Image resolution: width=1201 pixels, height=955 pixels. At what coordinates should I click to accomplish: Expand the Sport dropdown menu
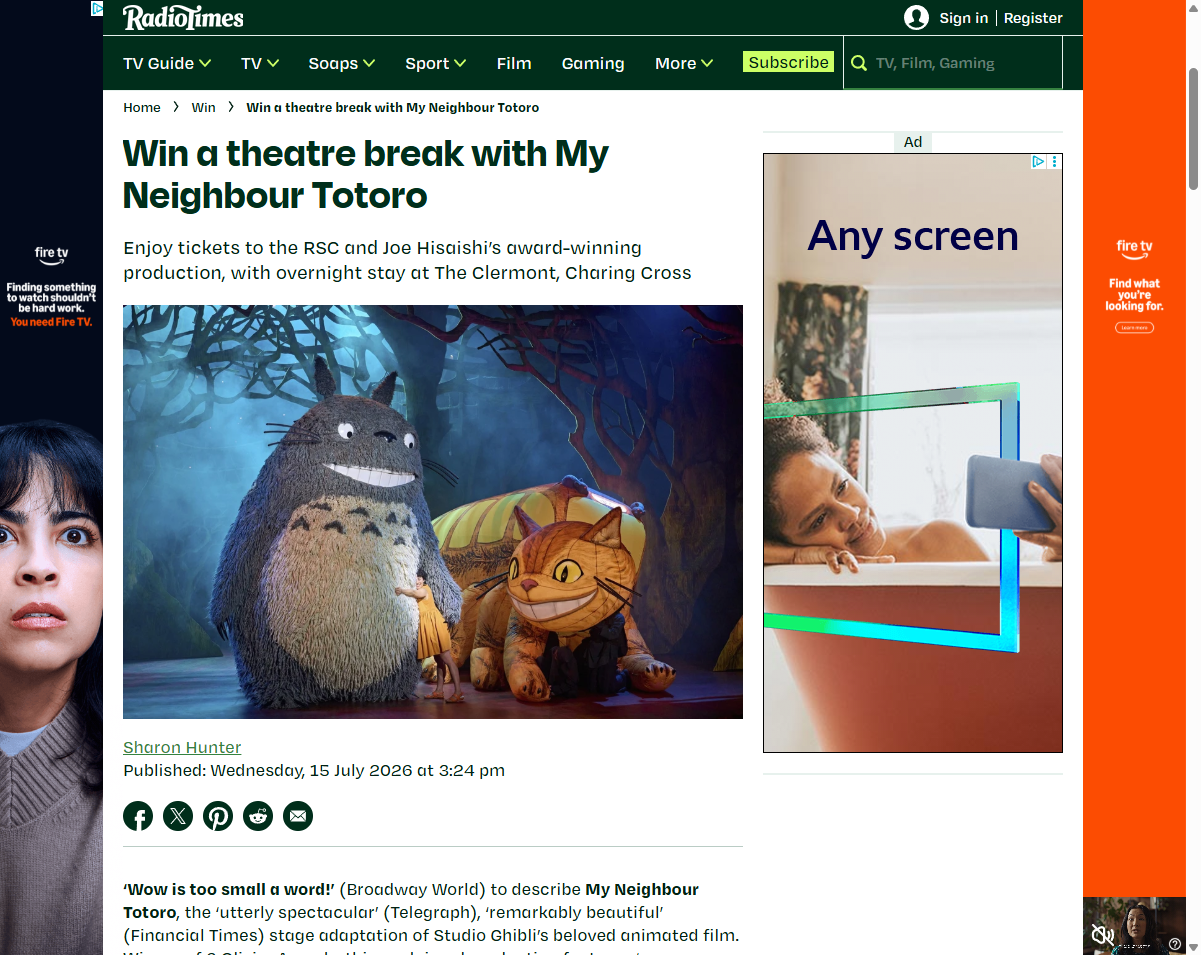point(436,63)
